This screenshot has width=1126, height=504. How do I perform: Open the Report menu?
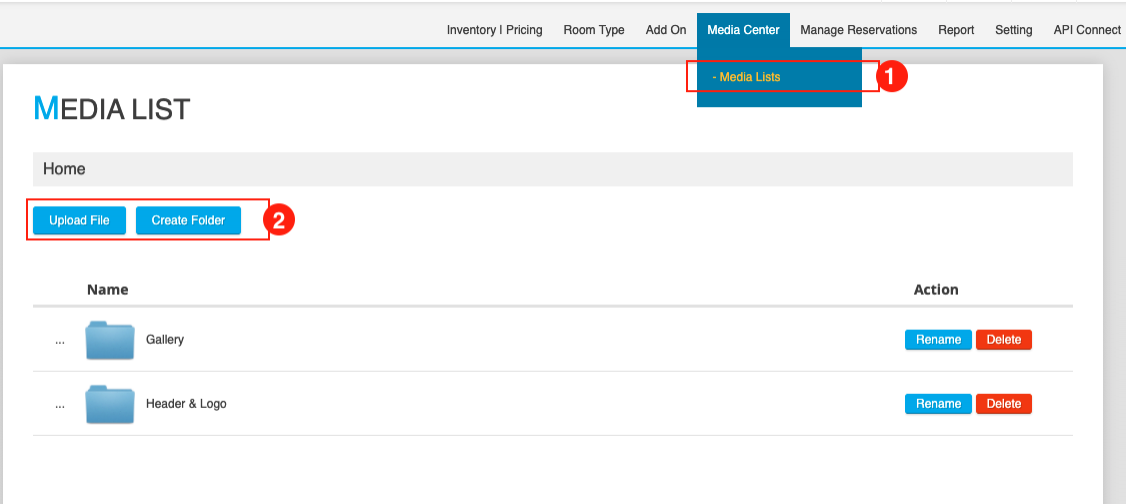[x=956, y=30]
